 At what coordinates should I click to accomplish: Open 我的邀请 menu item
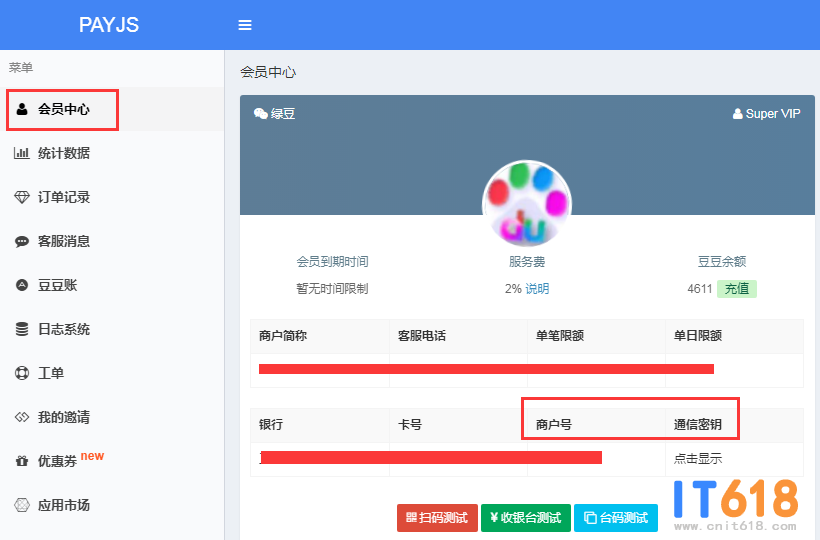[63, 417]
